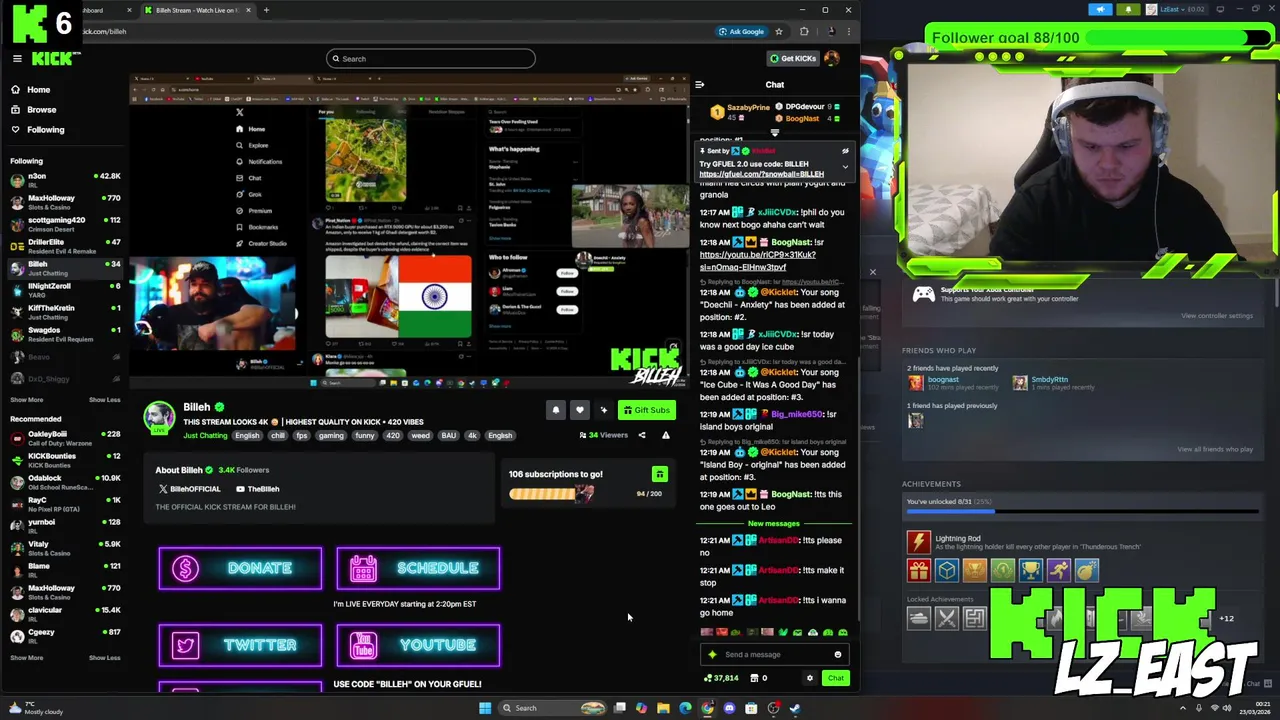Open clavicular recommended channel
The width and height of the screenshot is (1280, 720).
(x=65, y=614)
